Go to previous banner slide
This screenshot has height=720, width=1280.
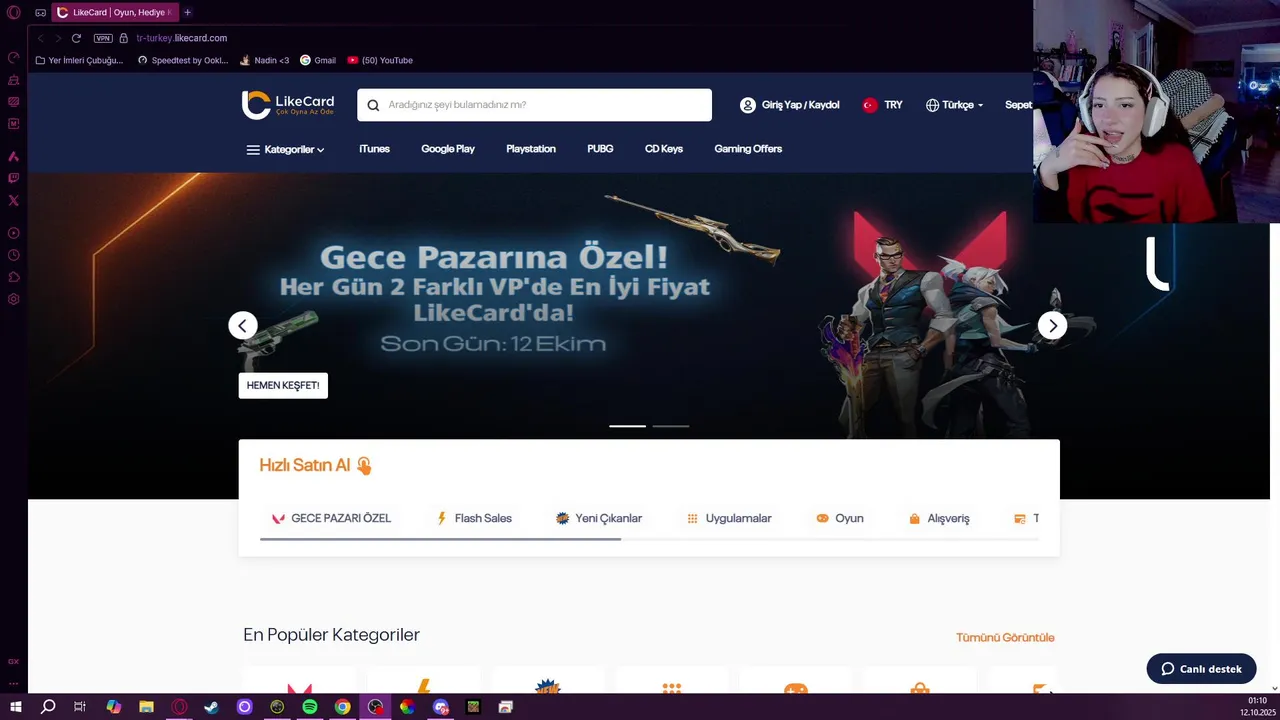pyautogui.click(x=243, y=326)
